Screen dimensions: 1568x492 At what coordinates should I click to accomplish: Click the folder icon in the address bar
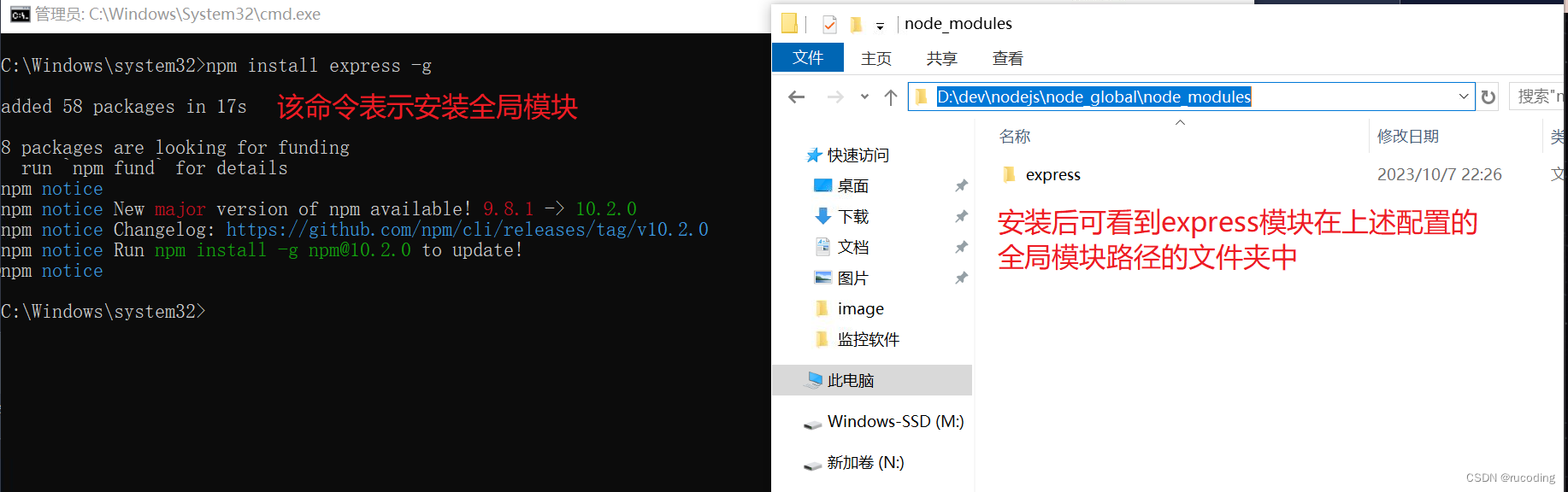pyautogui.click(x=922, y=97)
